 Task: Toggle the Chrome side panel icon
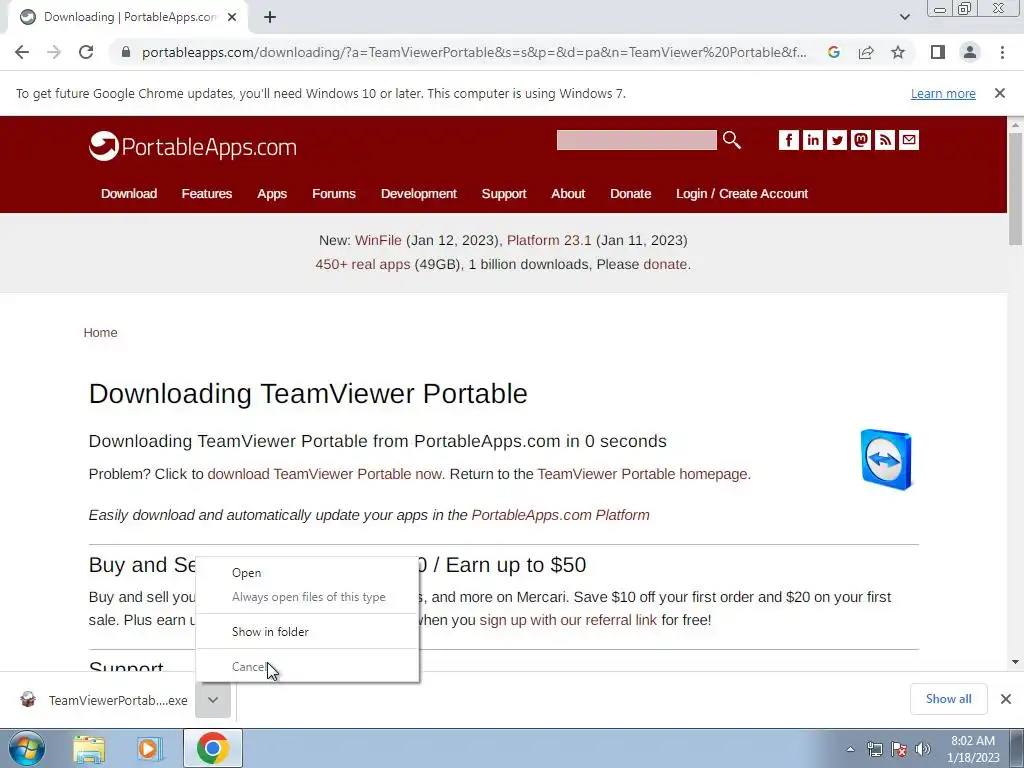[938, 52]
